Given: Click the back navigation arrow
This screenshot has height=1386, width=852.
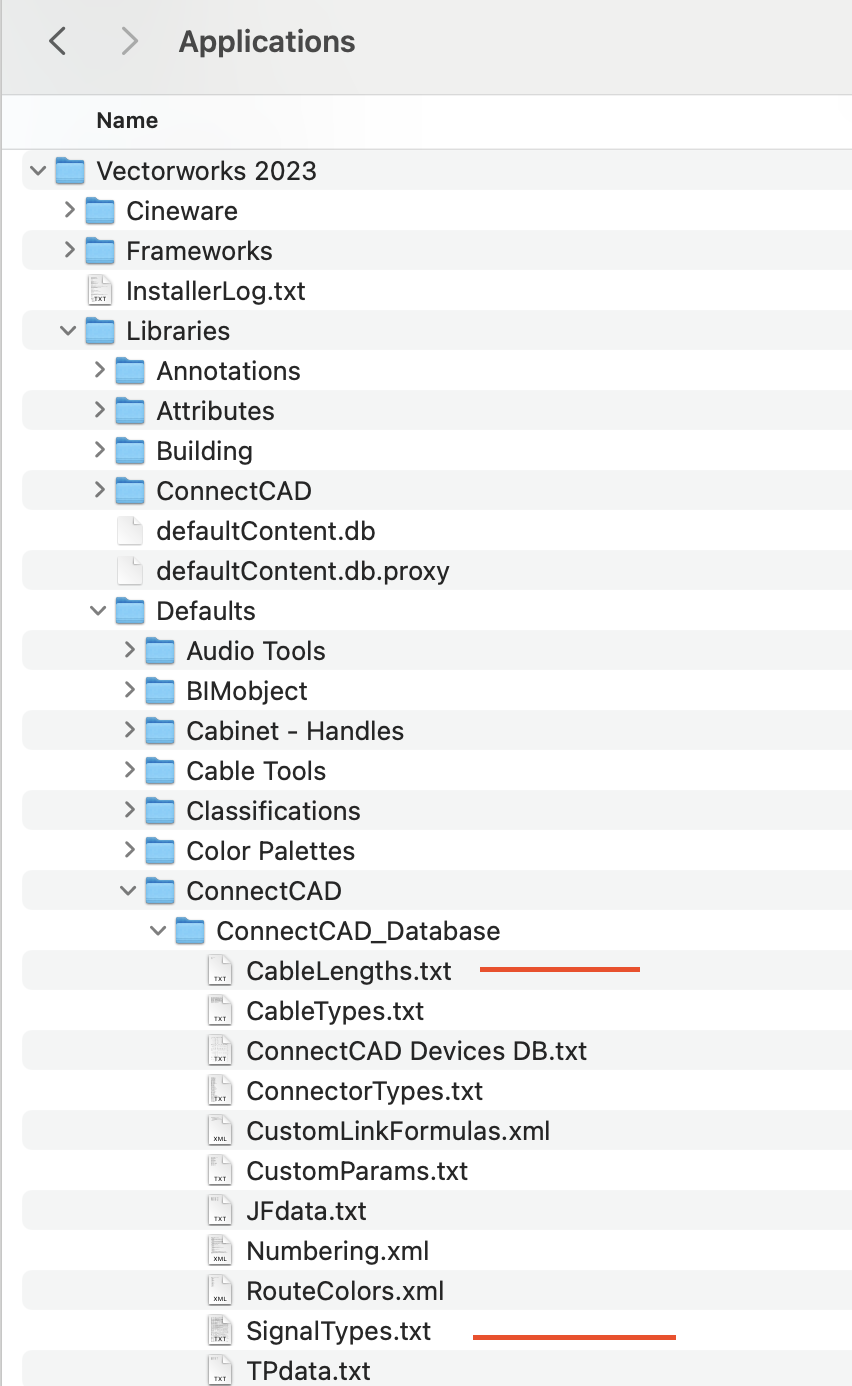Looking at the screenshot, I should (x=57, y=41).
